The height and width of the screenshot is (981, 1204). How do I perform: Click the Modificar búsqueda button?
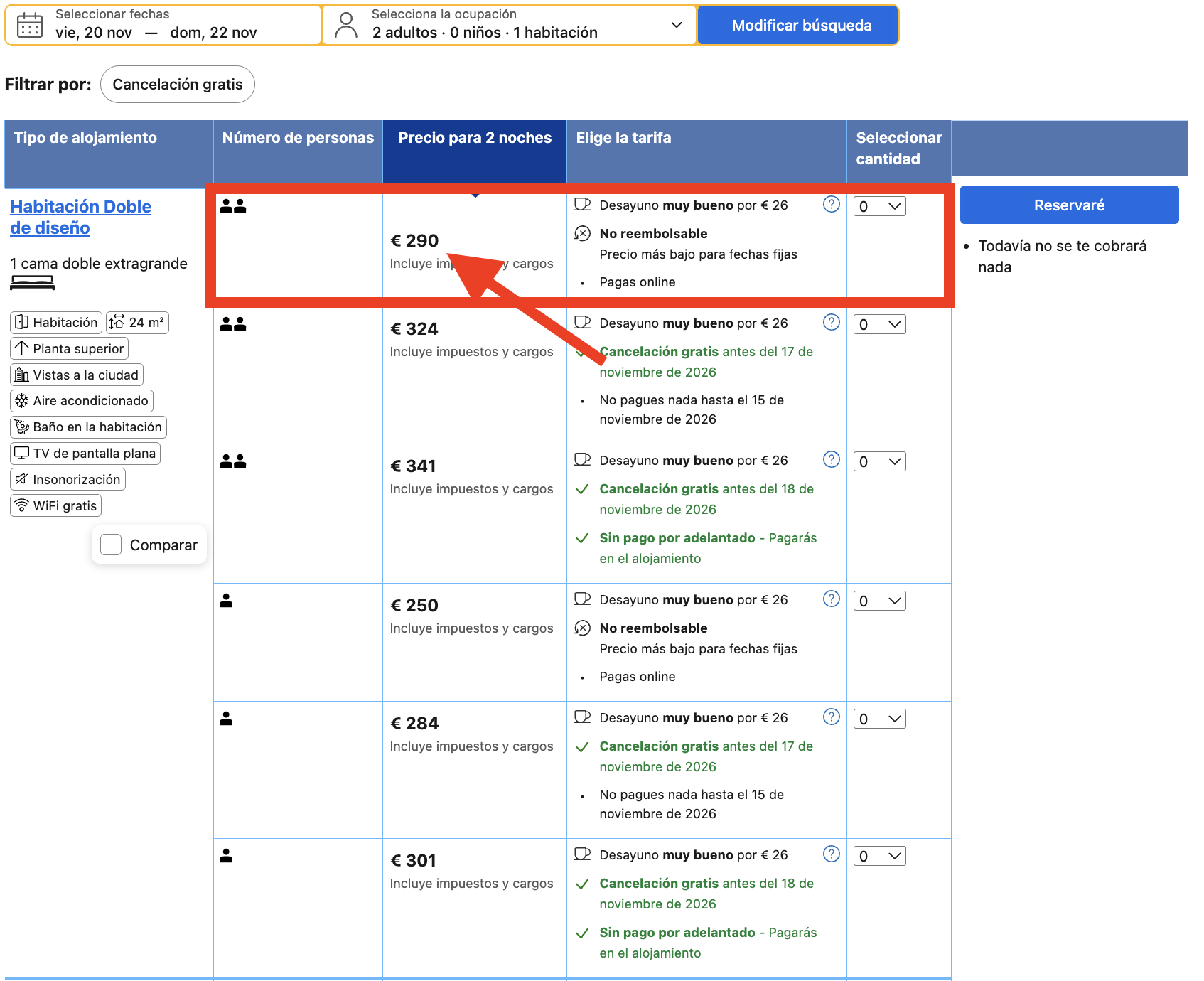pos(797,25)
